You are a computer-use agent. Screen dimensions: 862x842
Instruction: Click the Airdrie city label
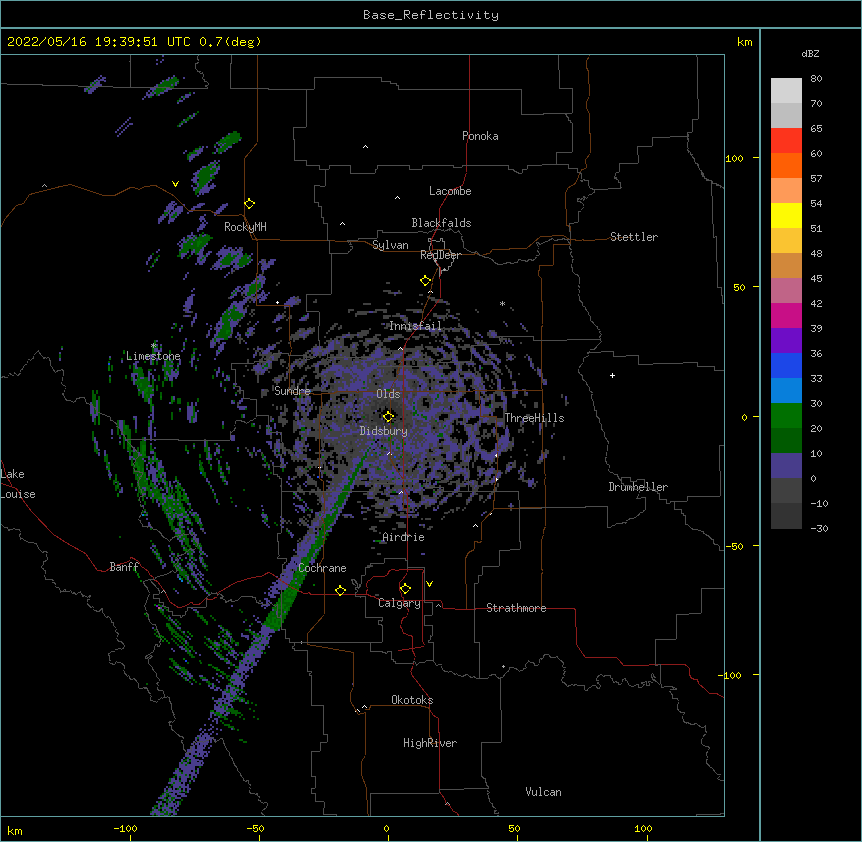[404, 537]
